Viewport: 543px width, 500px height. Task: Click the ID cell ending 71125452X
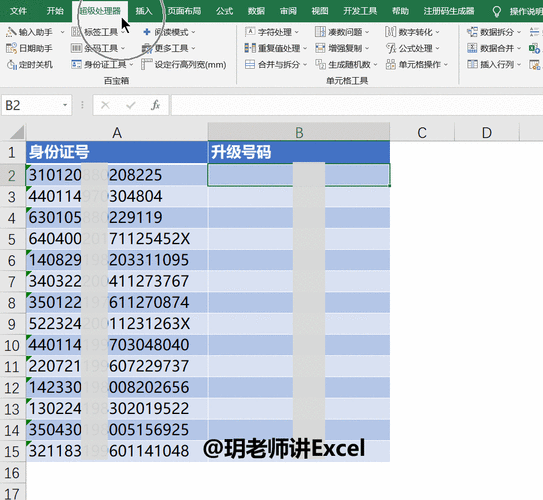[117, 239]
